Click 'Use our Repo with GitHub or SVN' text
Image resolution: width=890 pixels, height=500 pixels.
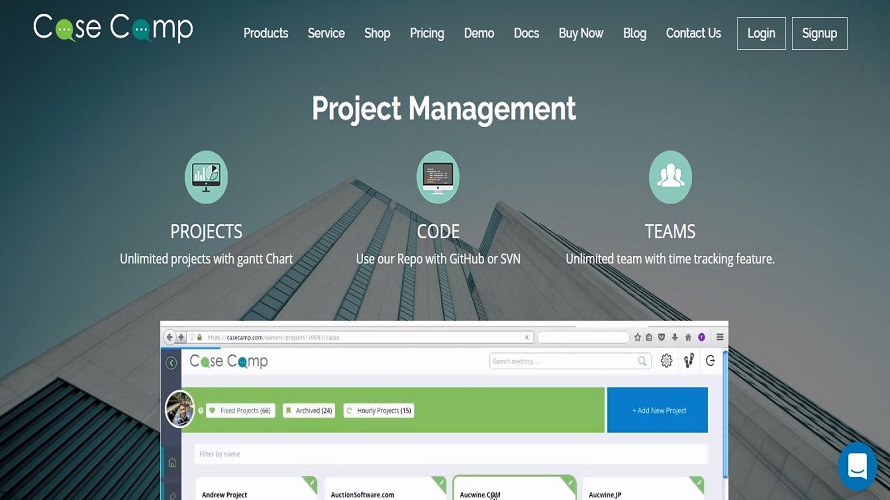438,259
